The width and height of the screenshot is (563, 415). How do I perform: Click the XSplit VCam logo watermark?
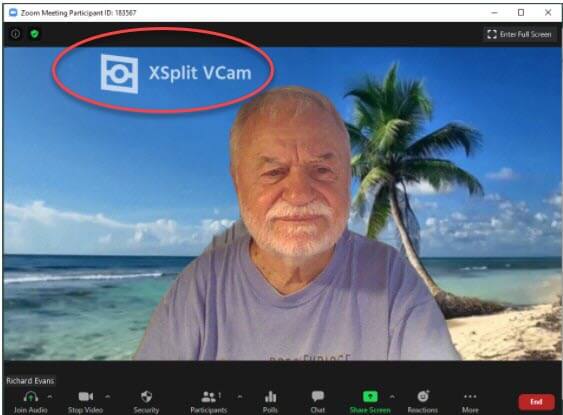(176, 74)
